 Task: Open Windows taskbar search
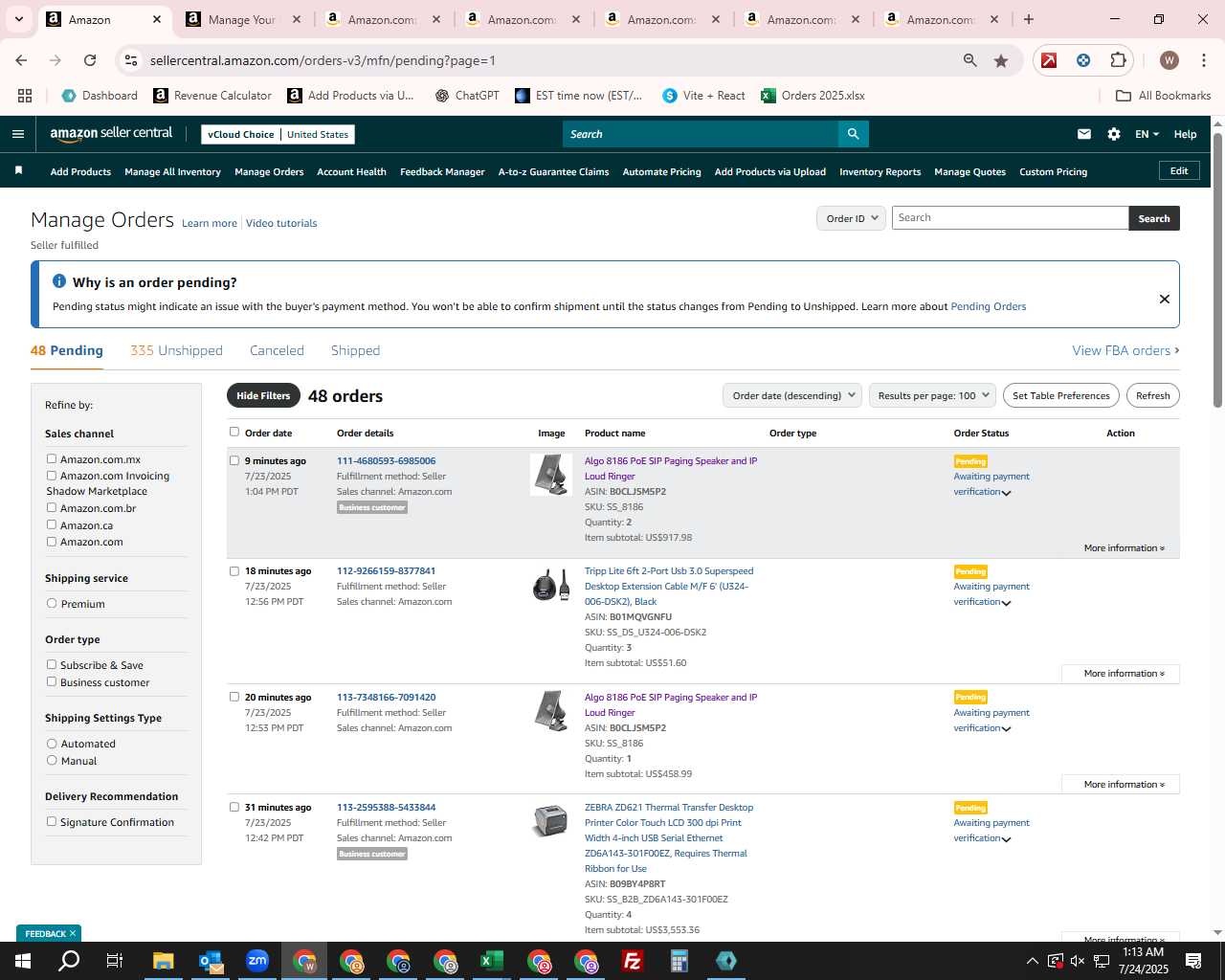point(69,961)
